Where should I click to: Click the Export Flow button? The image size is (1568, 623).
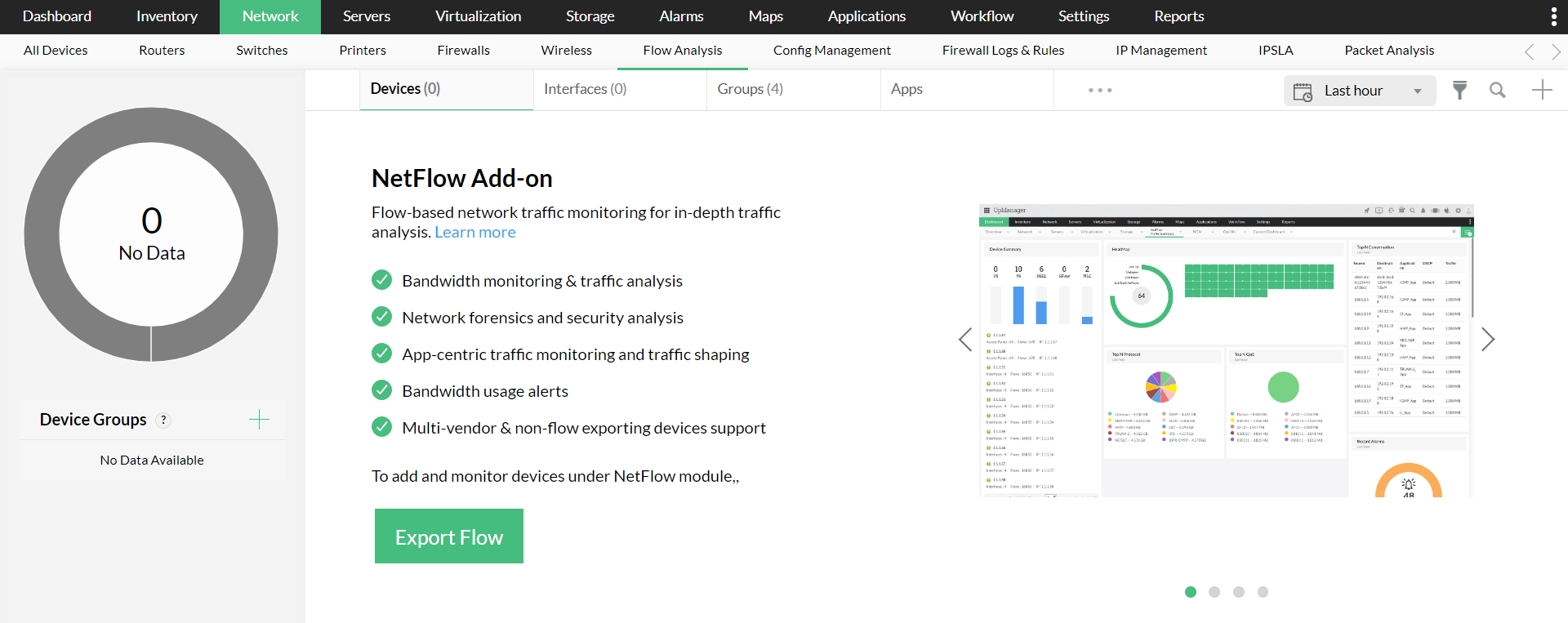(449, 536)
